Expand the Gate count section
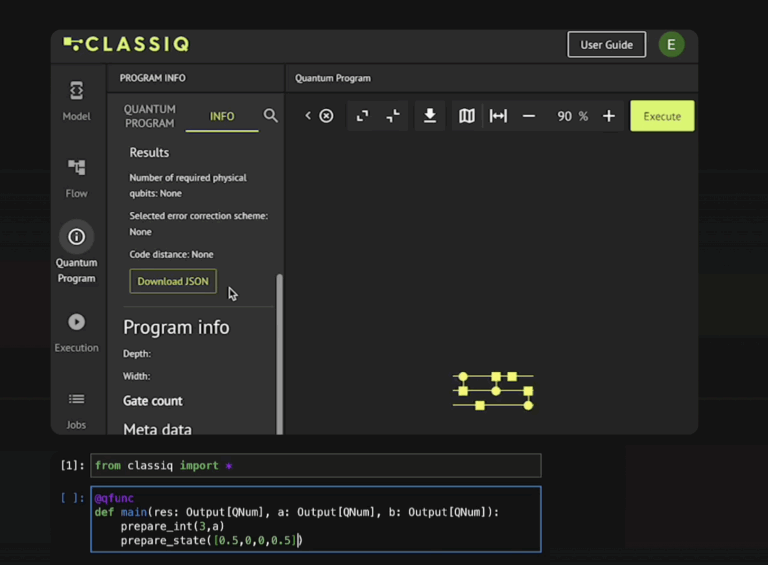768x565 pixels. click(x=153, y=400)
